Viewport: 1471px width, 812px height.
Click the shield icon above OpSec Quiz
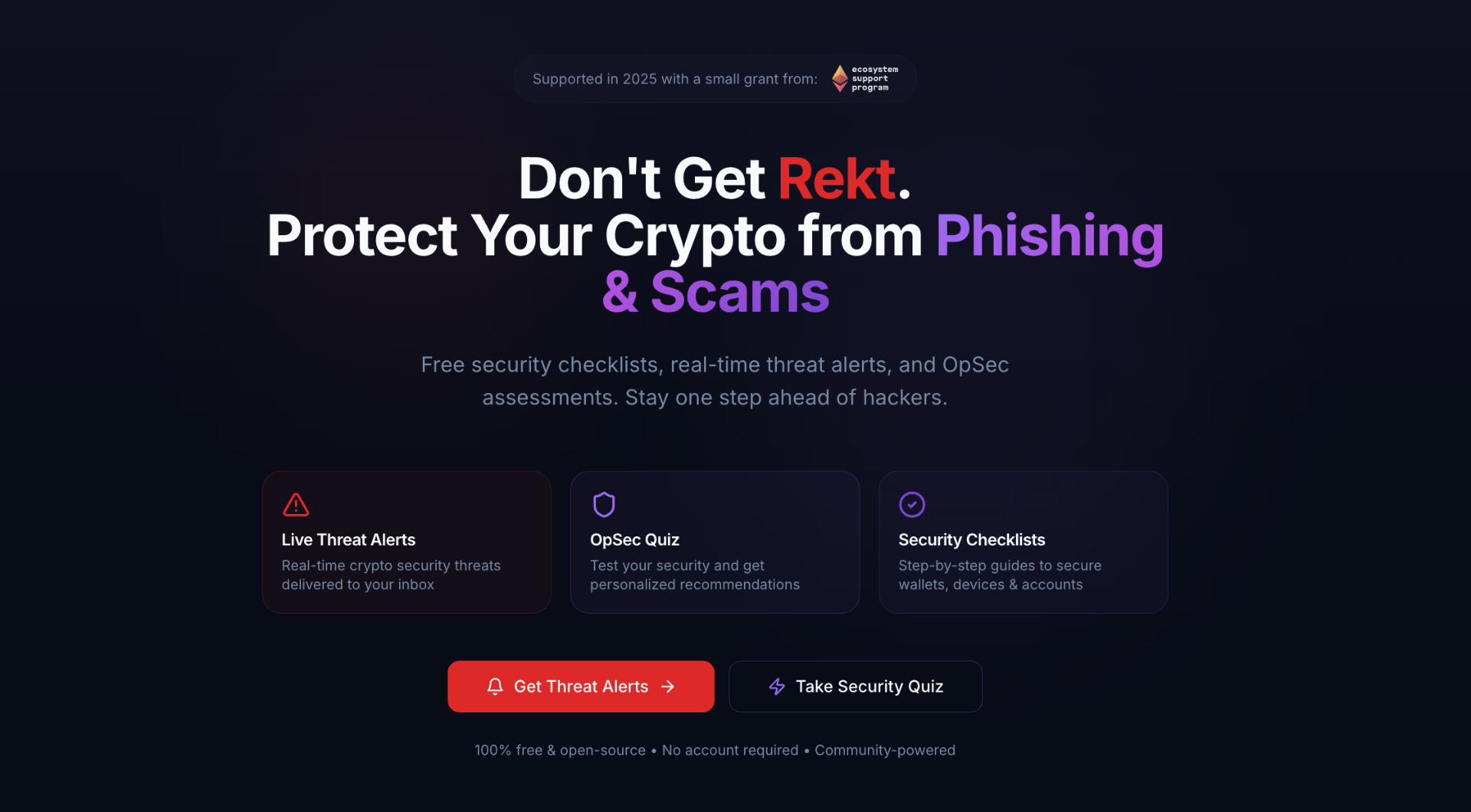pos(604,505)
